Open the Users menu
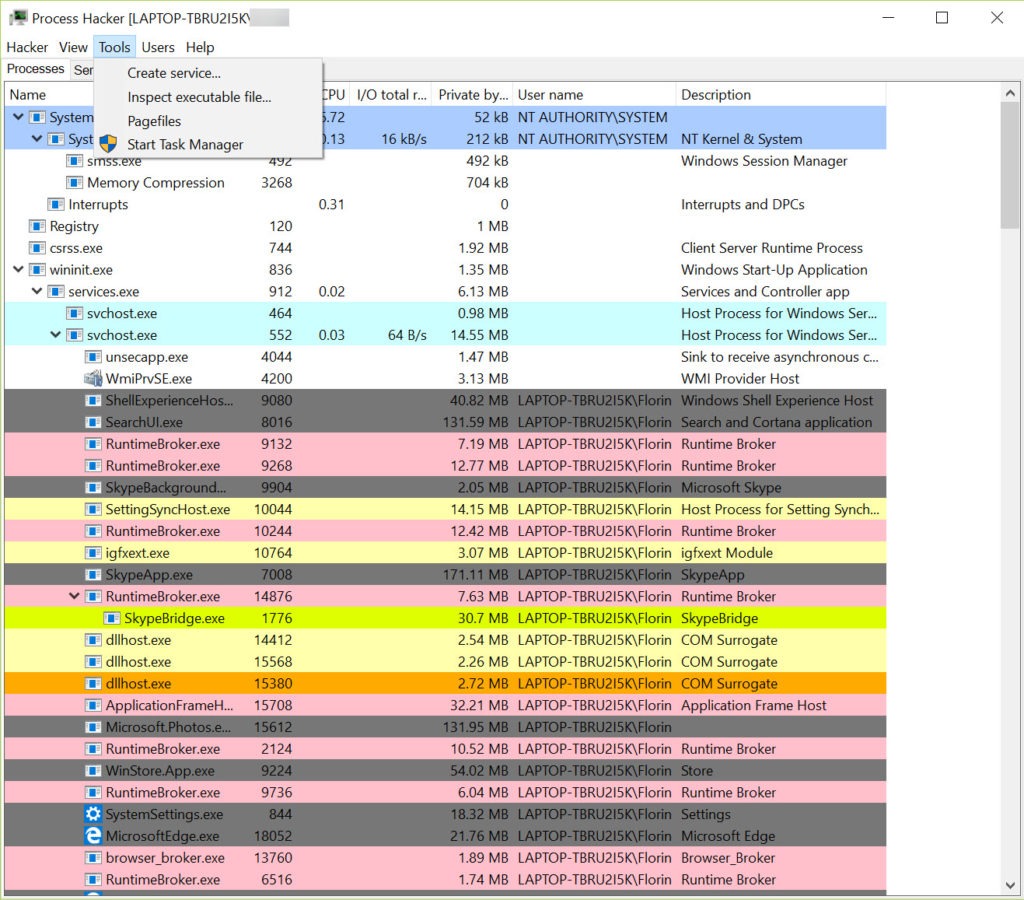 tap(158, 47)
